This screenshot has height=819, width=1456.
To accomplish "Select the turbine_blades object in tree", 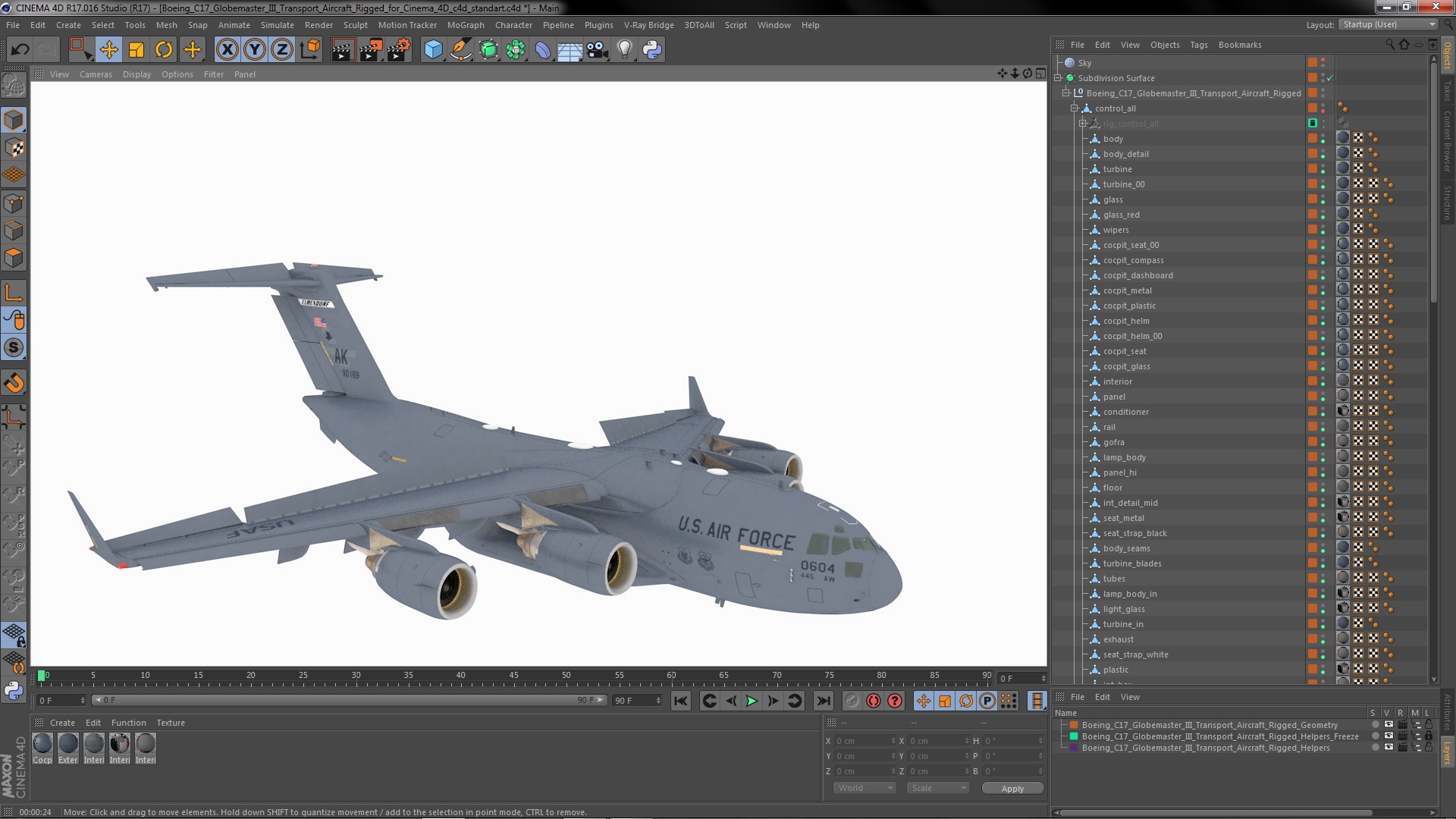I will coord(1132,563).
